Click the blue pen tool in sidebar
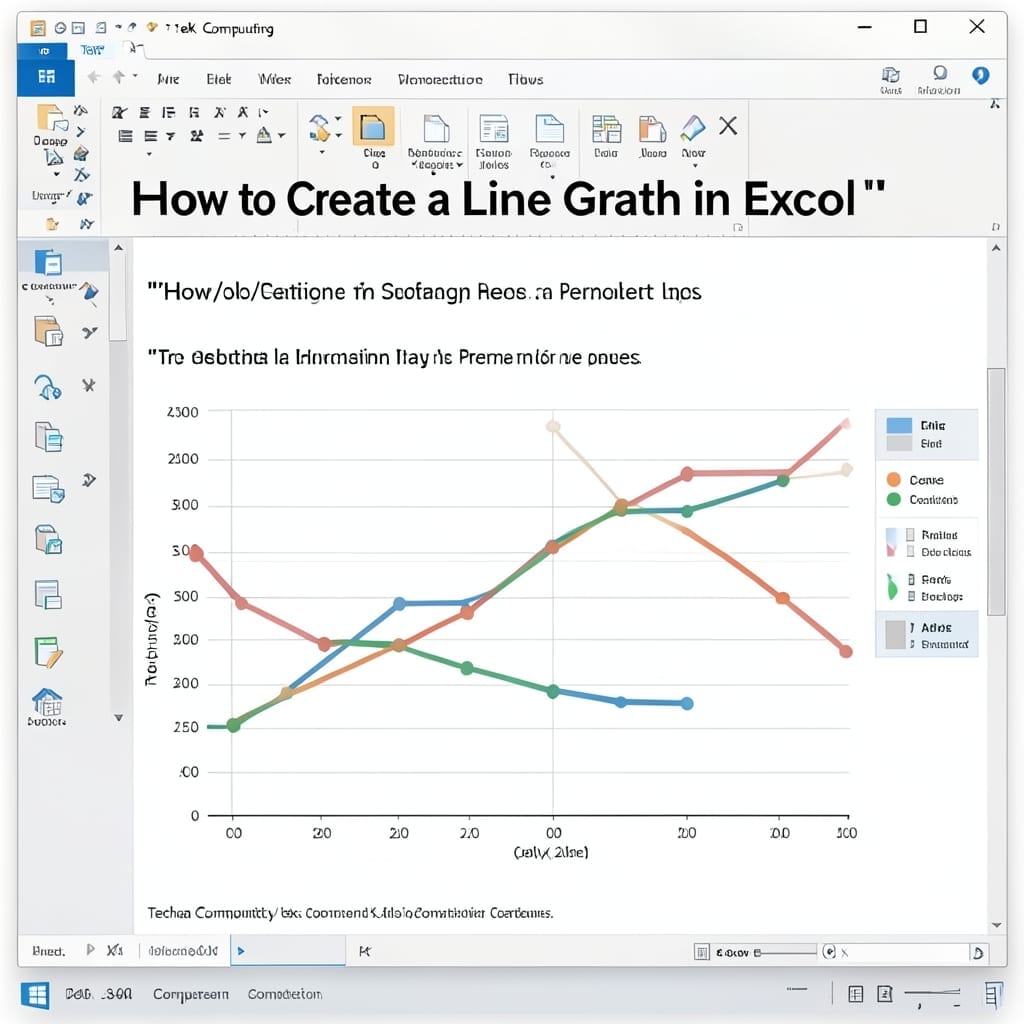Viewport: 1024px width, 1024px height. pos(90,291)
